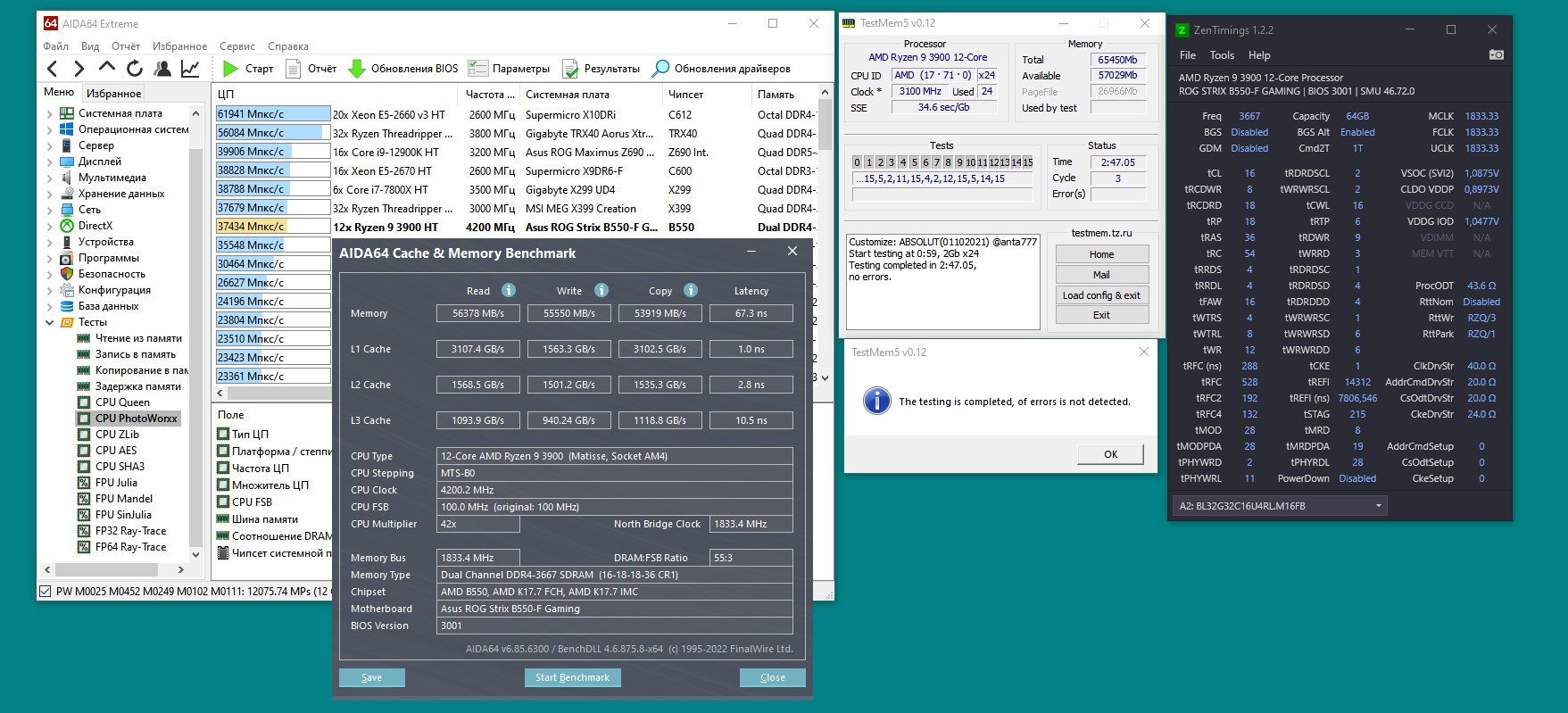
Task: Select FPU Mandel benchmark item
Action: point(124,499)
